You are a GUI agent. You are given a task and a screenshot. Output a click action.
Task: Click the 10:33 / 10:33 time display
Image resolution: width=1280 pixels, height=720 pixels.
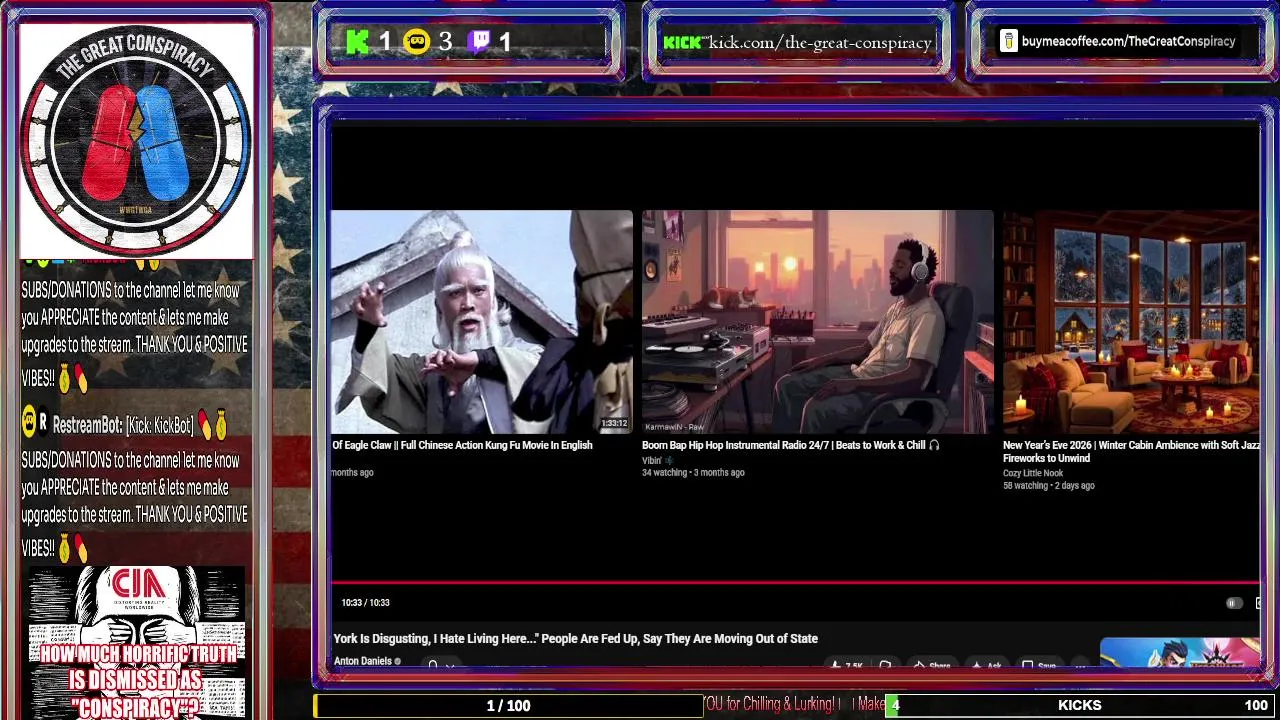[365, 603]
